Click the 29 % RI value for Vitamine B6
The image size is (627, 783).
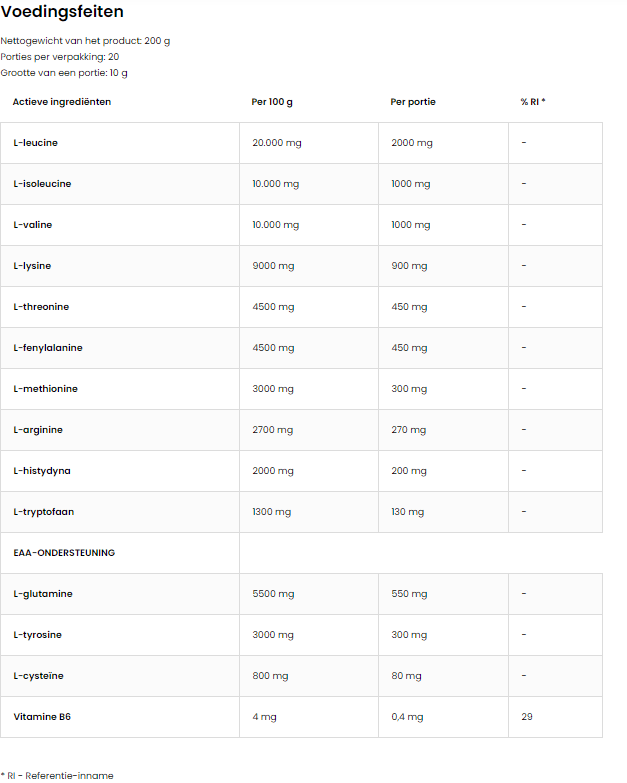click(x=527, y=717)
